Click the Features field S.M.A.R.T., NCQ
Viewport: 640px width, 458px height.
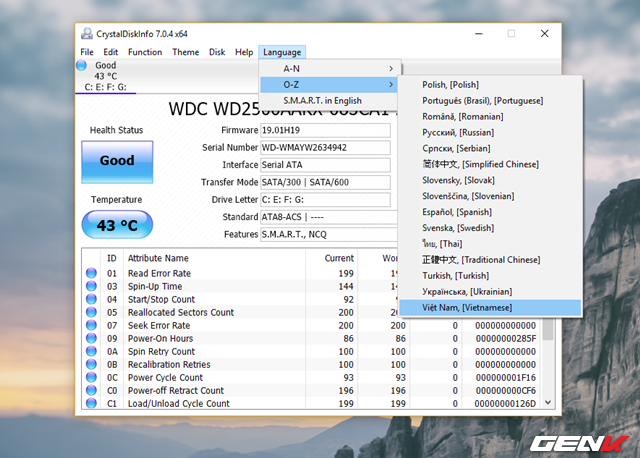click(x=329, y=234)
